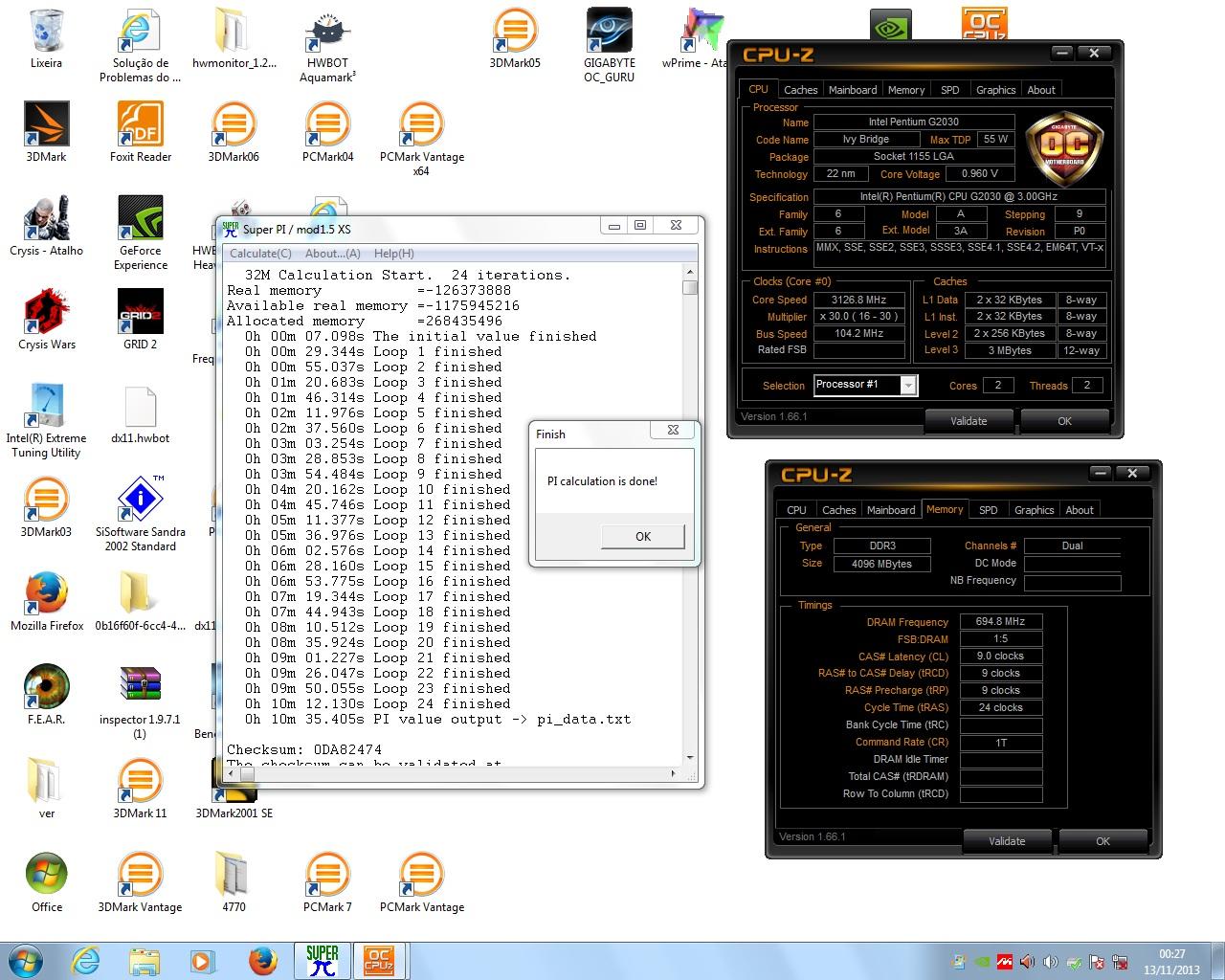Open the 4770 folder

point(234,883)
